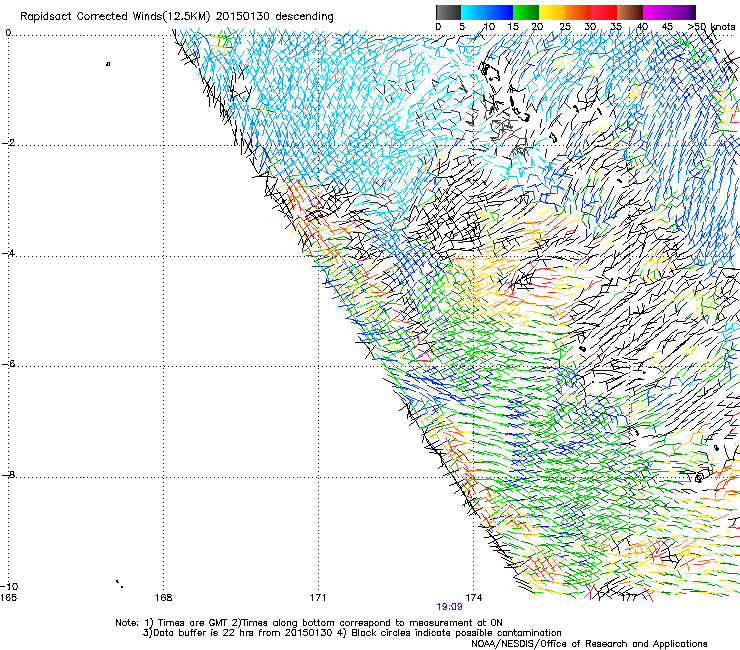
Task: Click the brown 35-40 knots legend band
Action: tap(630, 12)
